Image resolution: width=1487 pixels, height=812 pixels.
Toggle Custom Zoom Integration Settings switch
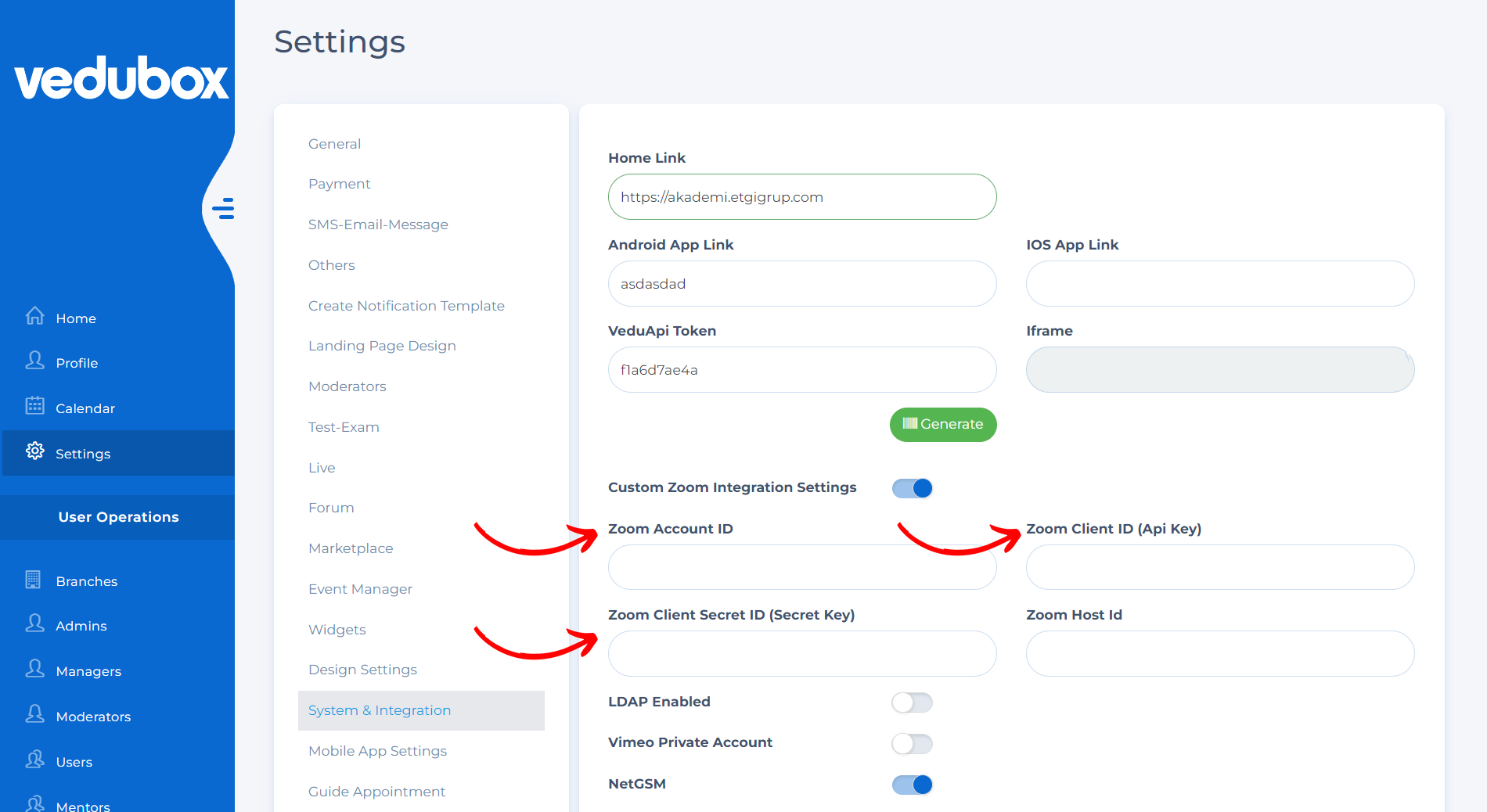coord(913,488)
